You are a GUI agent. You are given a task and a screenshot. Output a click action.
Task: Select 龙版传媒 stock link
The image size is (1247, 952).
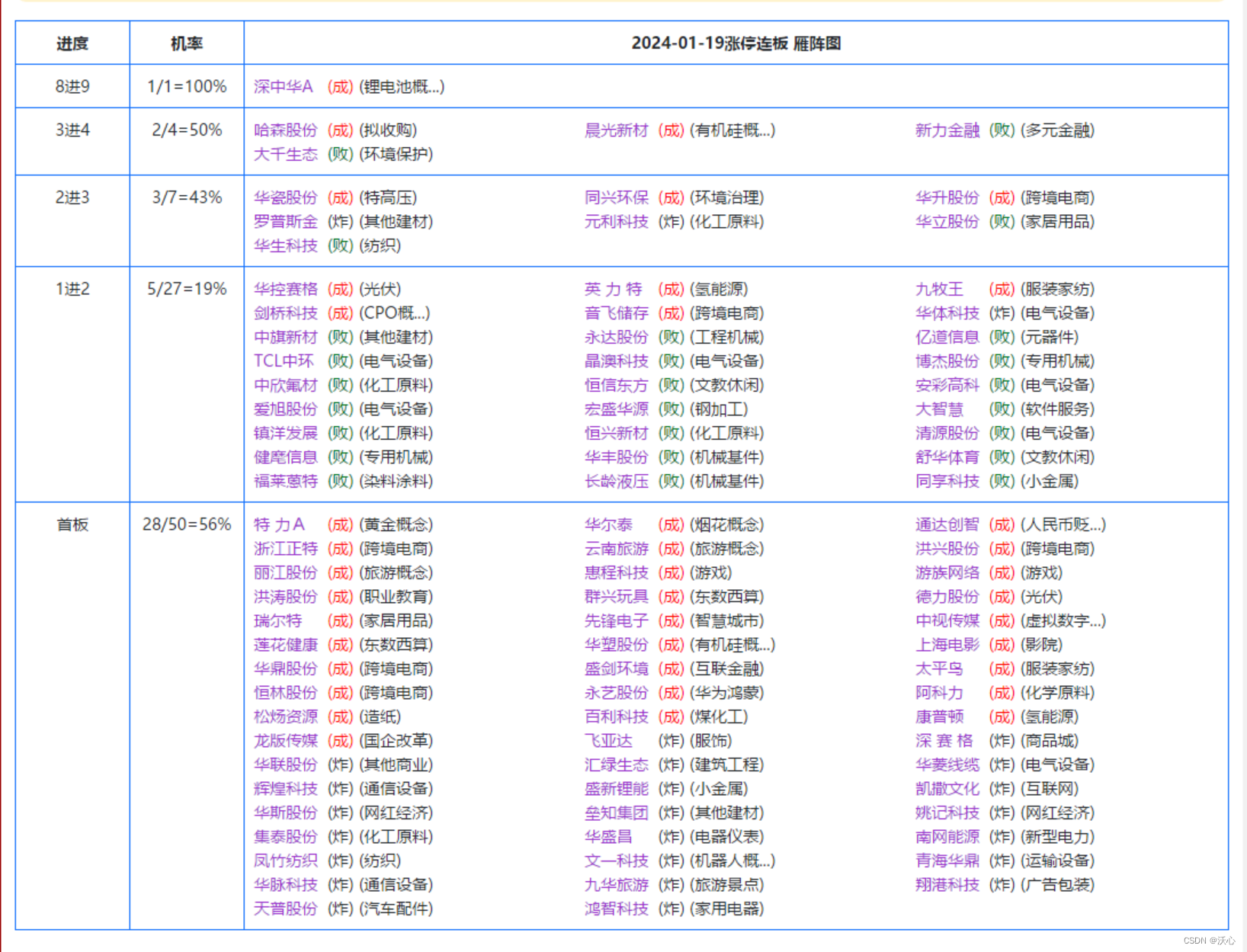pos(285,741)
